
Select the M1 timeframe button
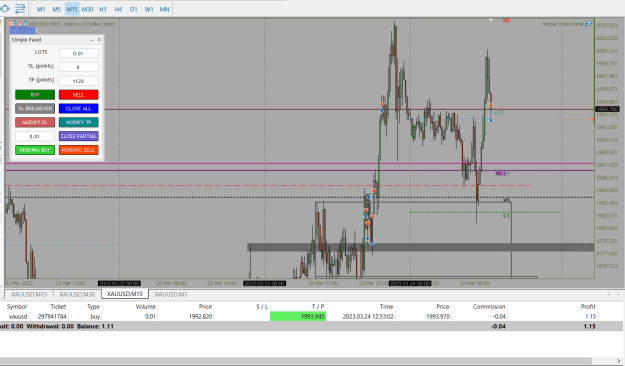tap(41, 9)
